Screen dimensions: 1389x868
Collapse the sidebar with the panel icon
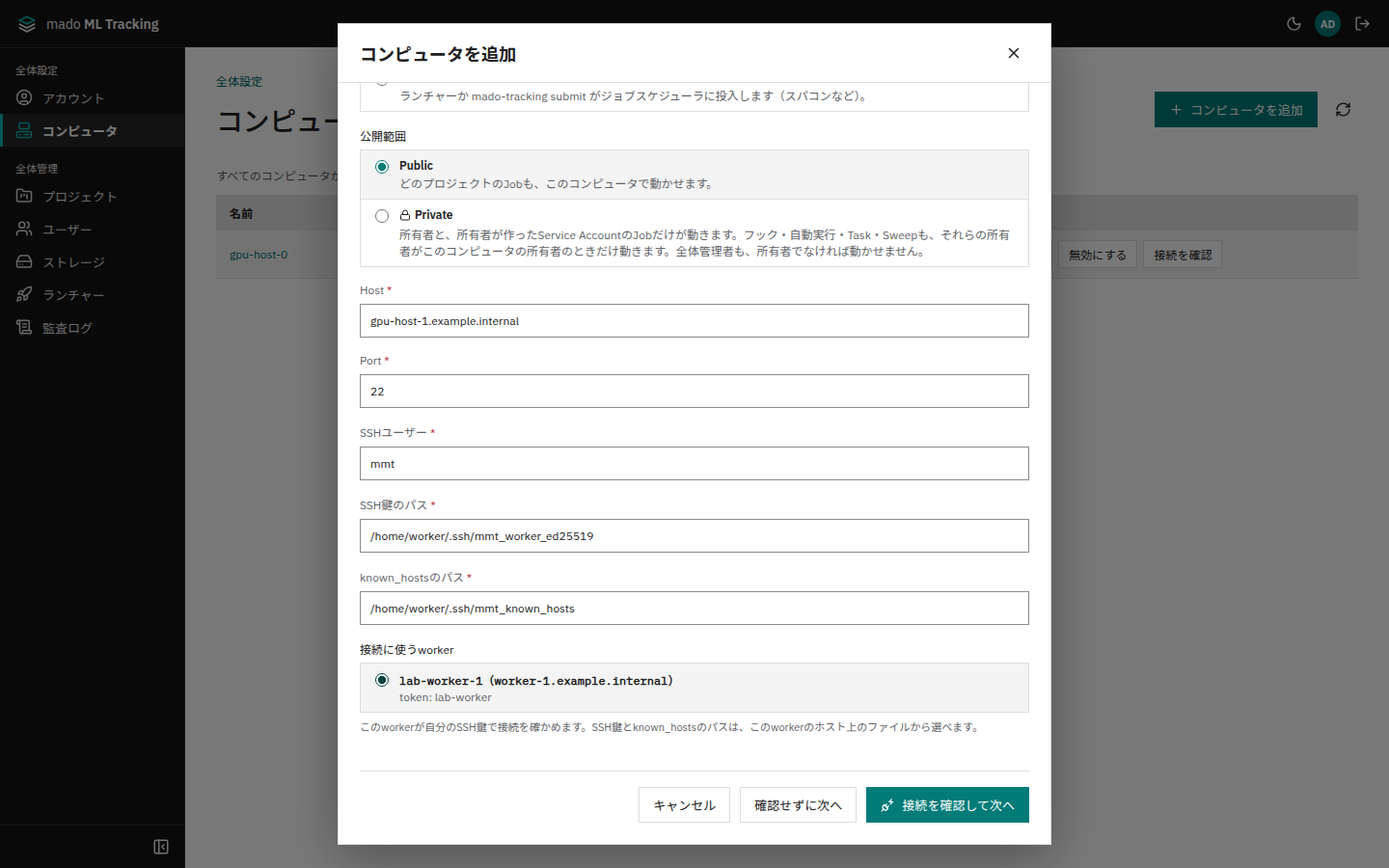161,847
